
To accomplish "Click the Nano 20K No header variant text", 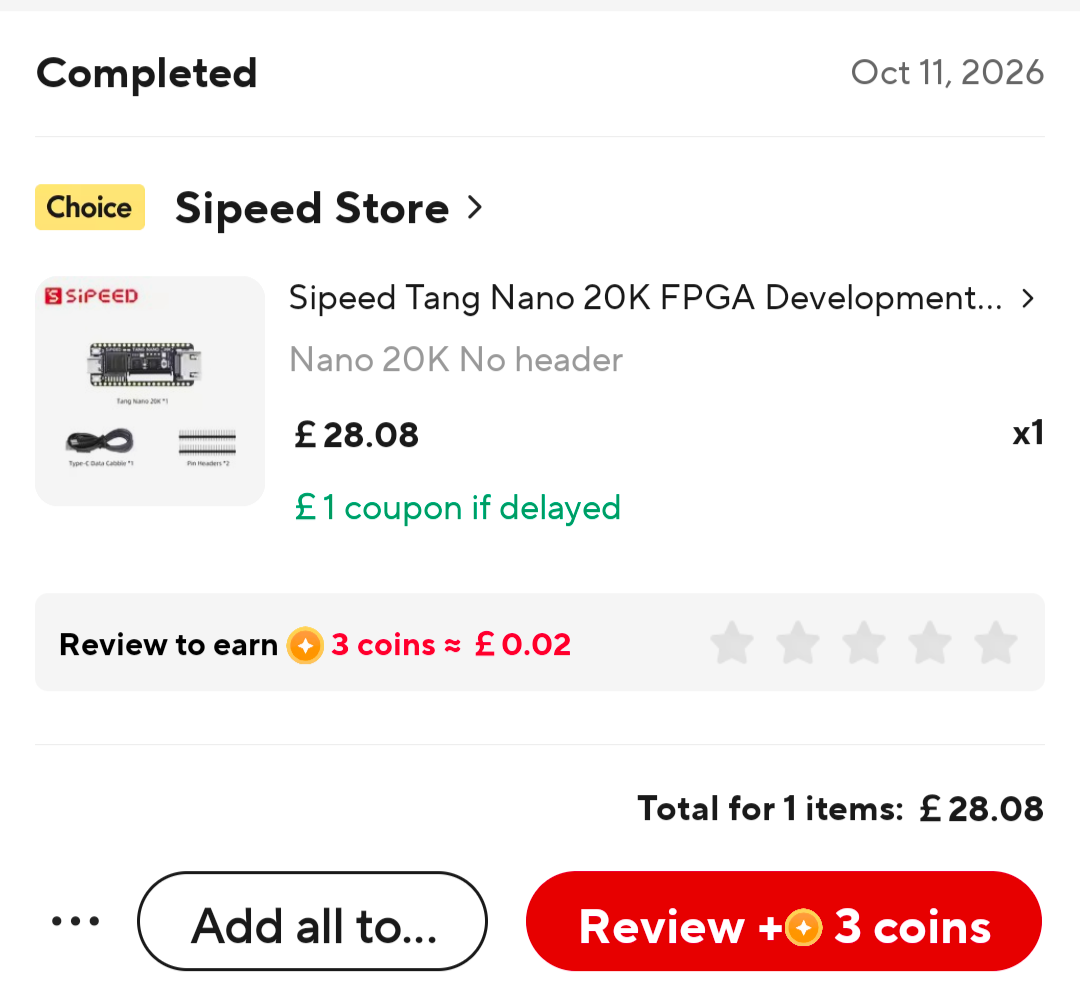I will tap(456, 360).
